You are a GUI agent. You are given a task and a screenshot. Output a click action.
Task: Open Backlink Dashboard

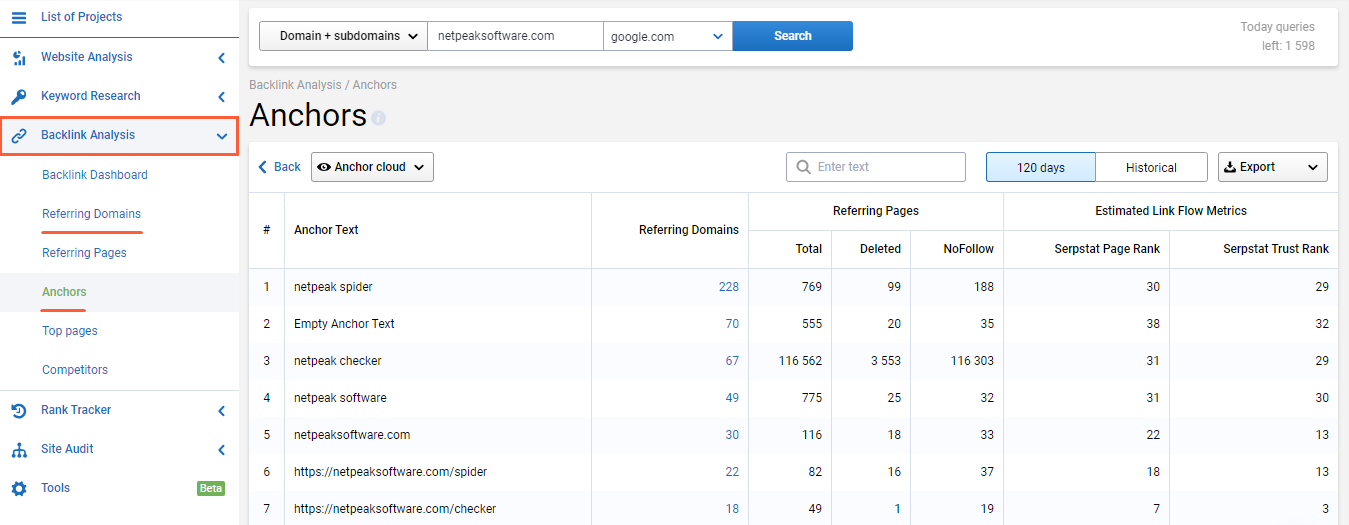pyautogui.click(x=95, y=175)
